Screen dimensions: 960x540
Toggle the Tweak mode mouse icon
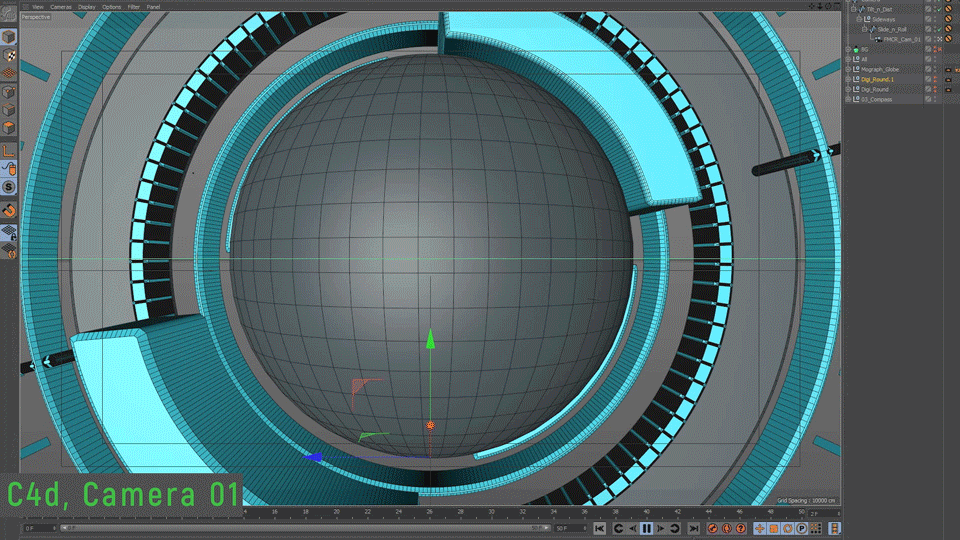(9, 168)
